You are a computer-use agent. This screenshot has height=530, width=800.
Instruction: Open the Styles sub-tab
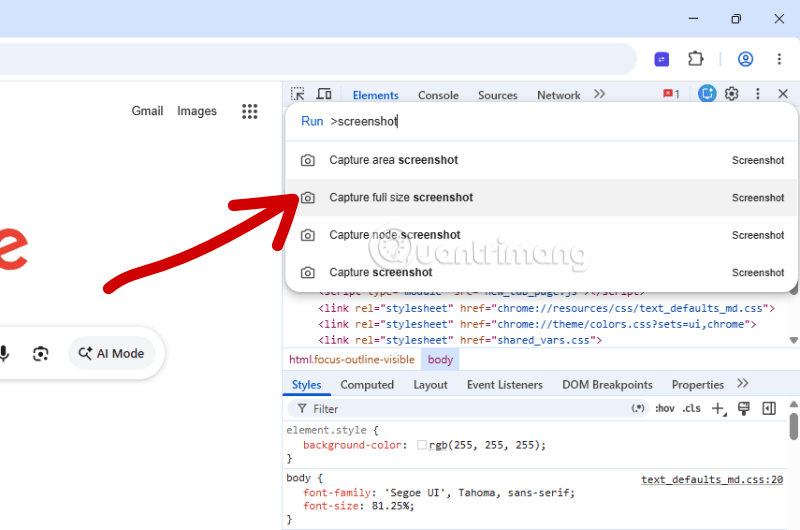pyautogui.click(x=306, y=385)
